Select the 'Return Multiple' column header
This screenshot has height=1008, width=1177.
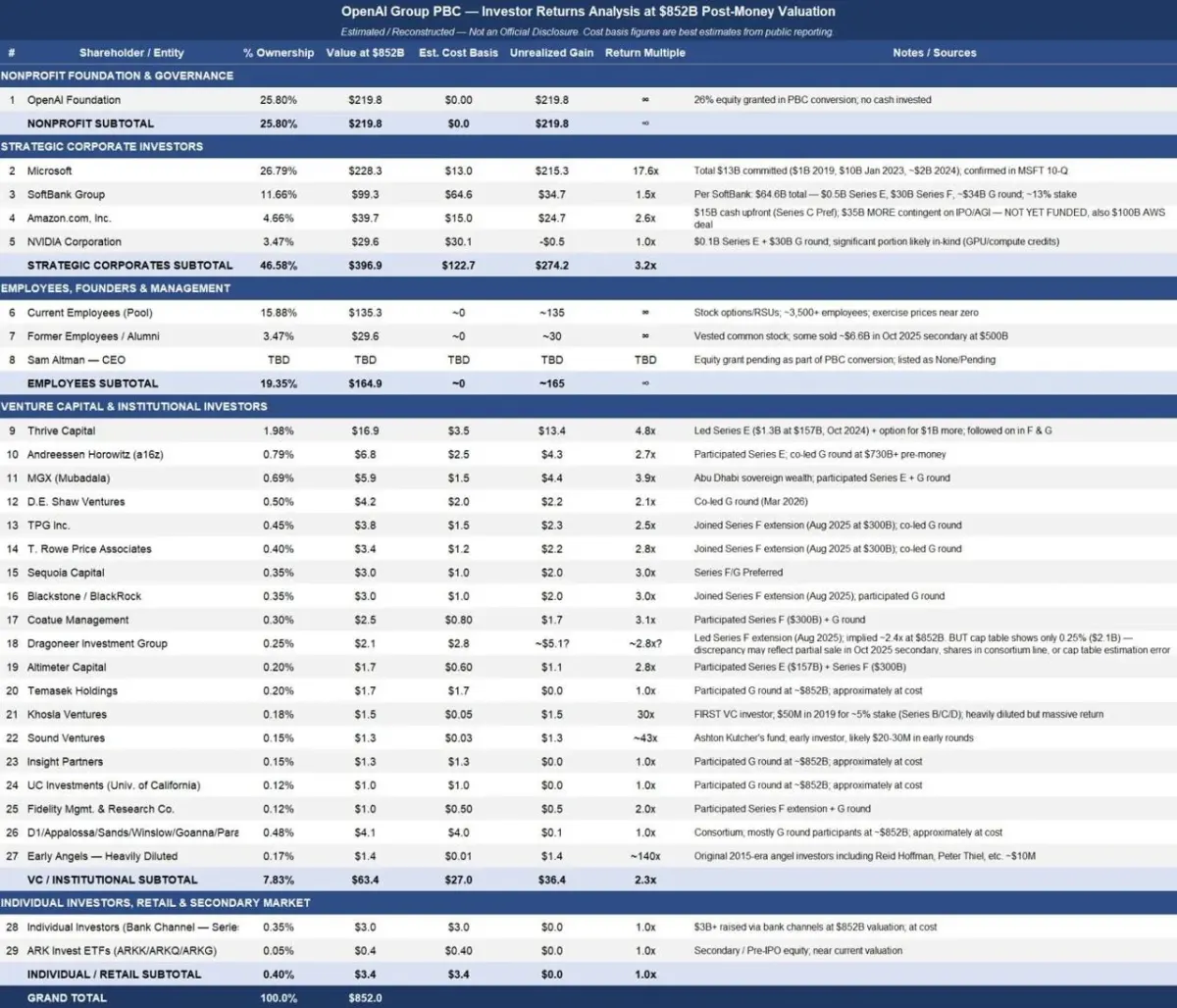click(645, 53)
